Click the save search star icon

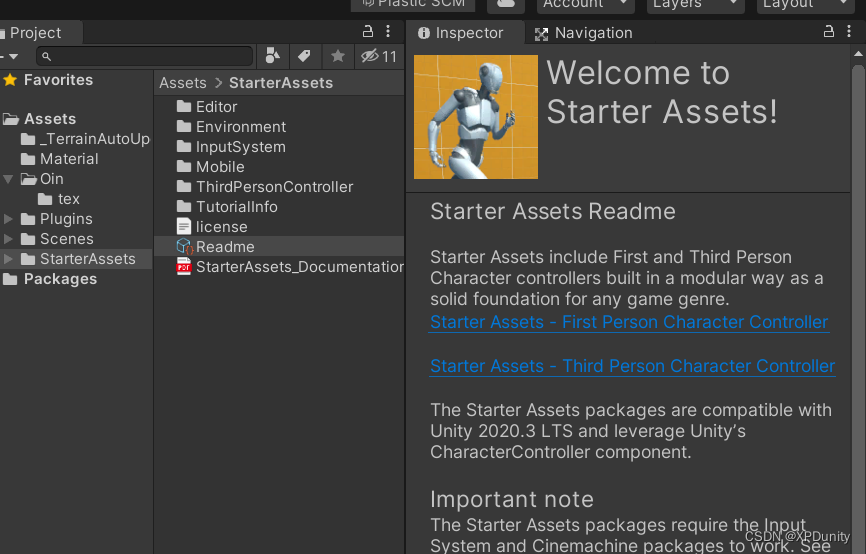pyautogui.click(x=337, y=56)
